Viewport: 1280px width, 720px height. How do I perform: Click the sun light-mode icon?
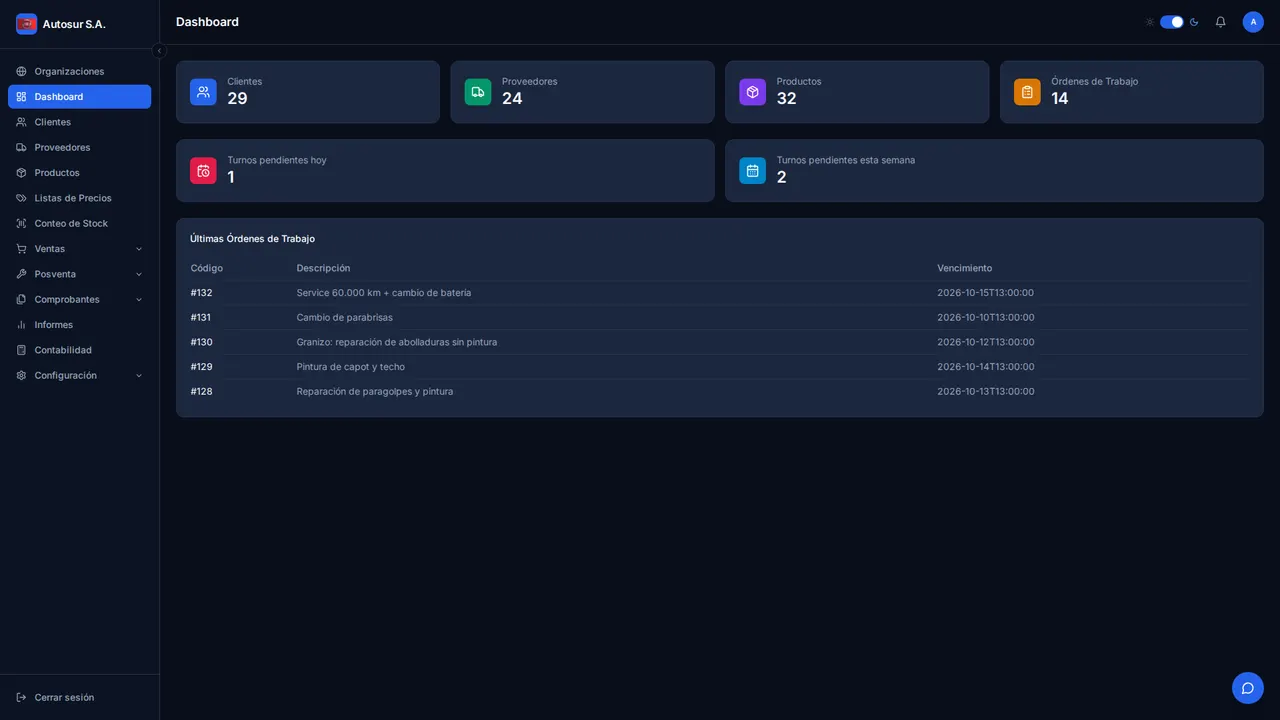1150,22
